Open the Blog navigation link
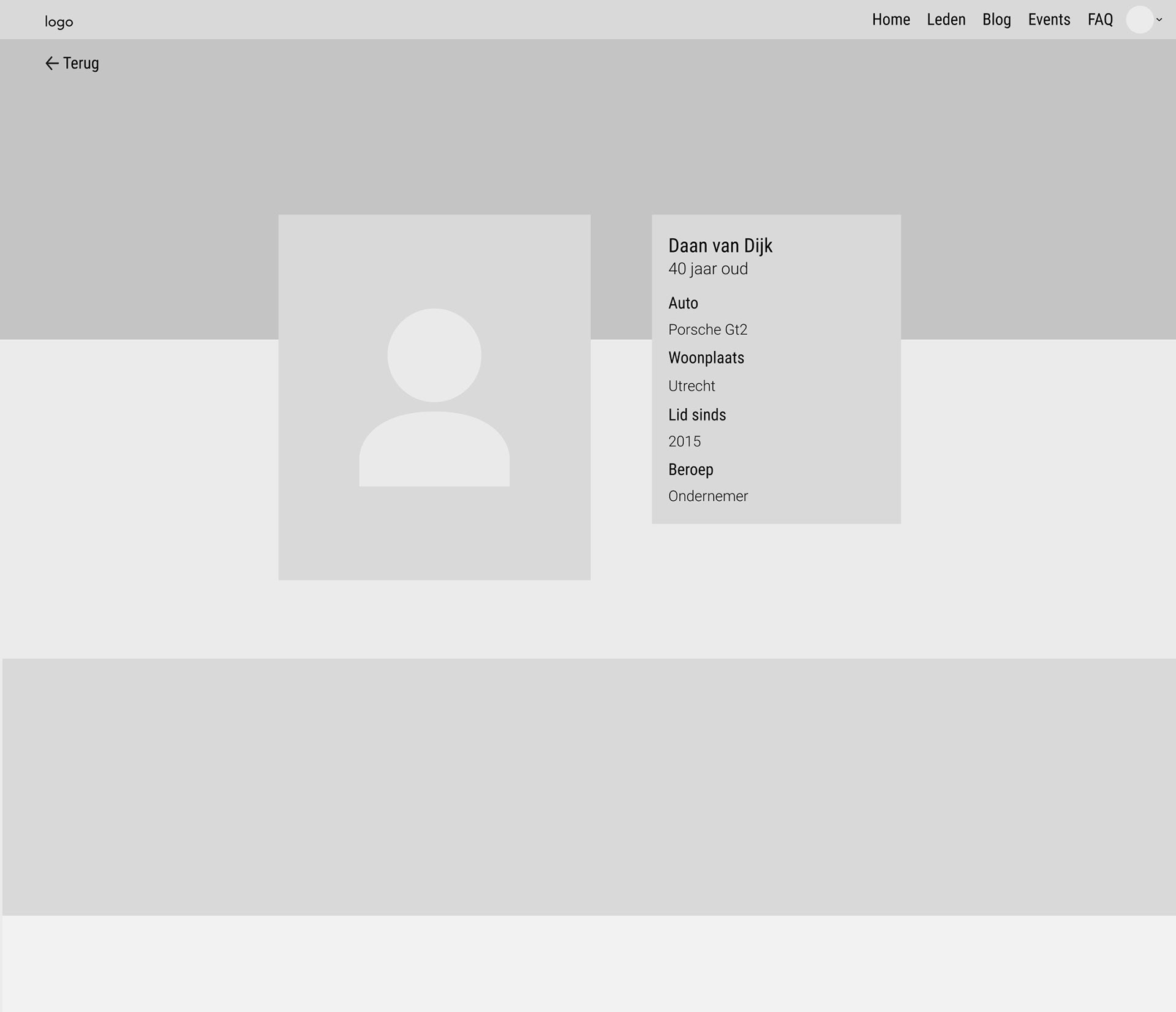 [997, 20]
